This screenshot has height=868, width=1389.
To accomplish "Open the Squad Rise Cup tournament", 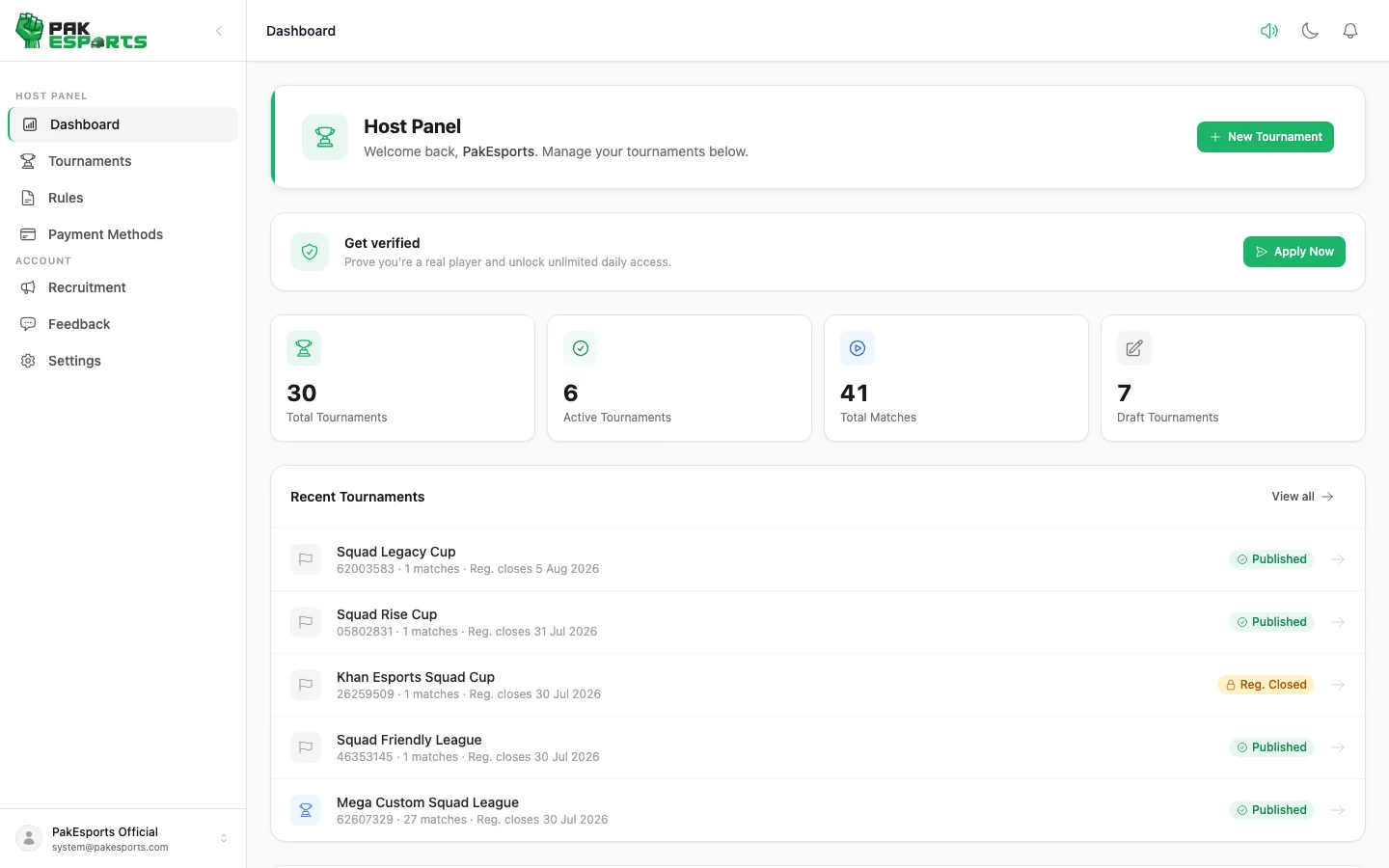I will (818, 622).
